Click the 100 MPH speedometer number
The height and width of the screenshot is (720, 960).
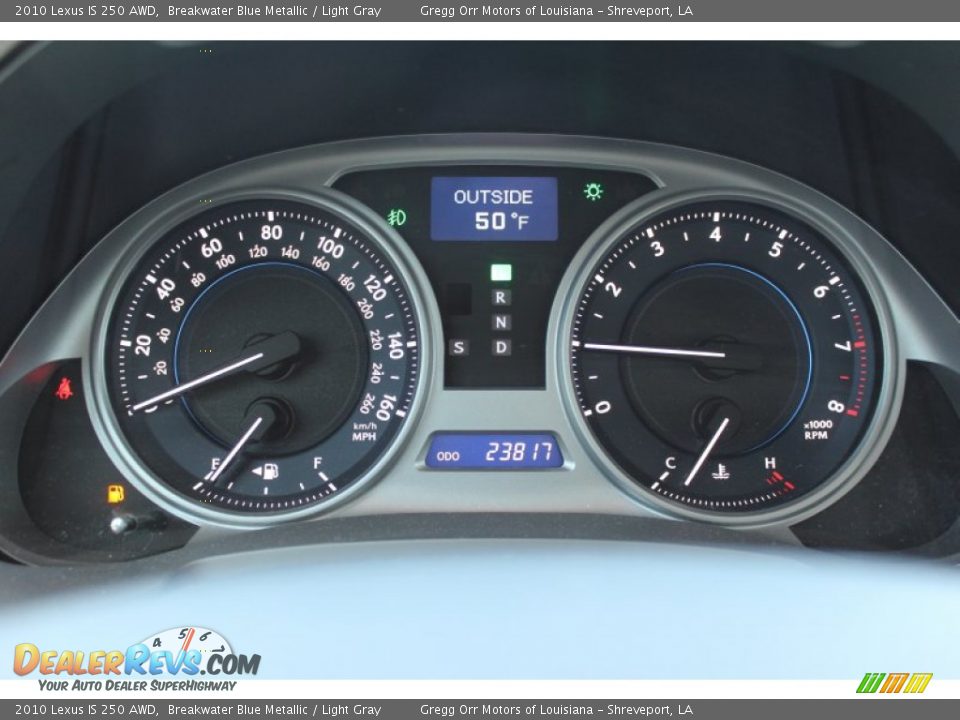click(330, 247)
